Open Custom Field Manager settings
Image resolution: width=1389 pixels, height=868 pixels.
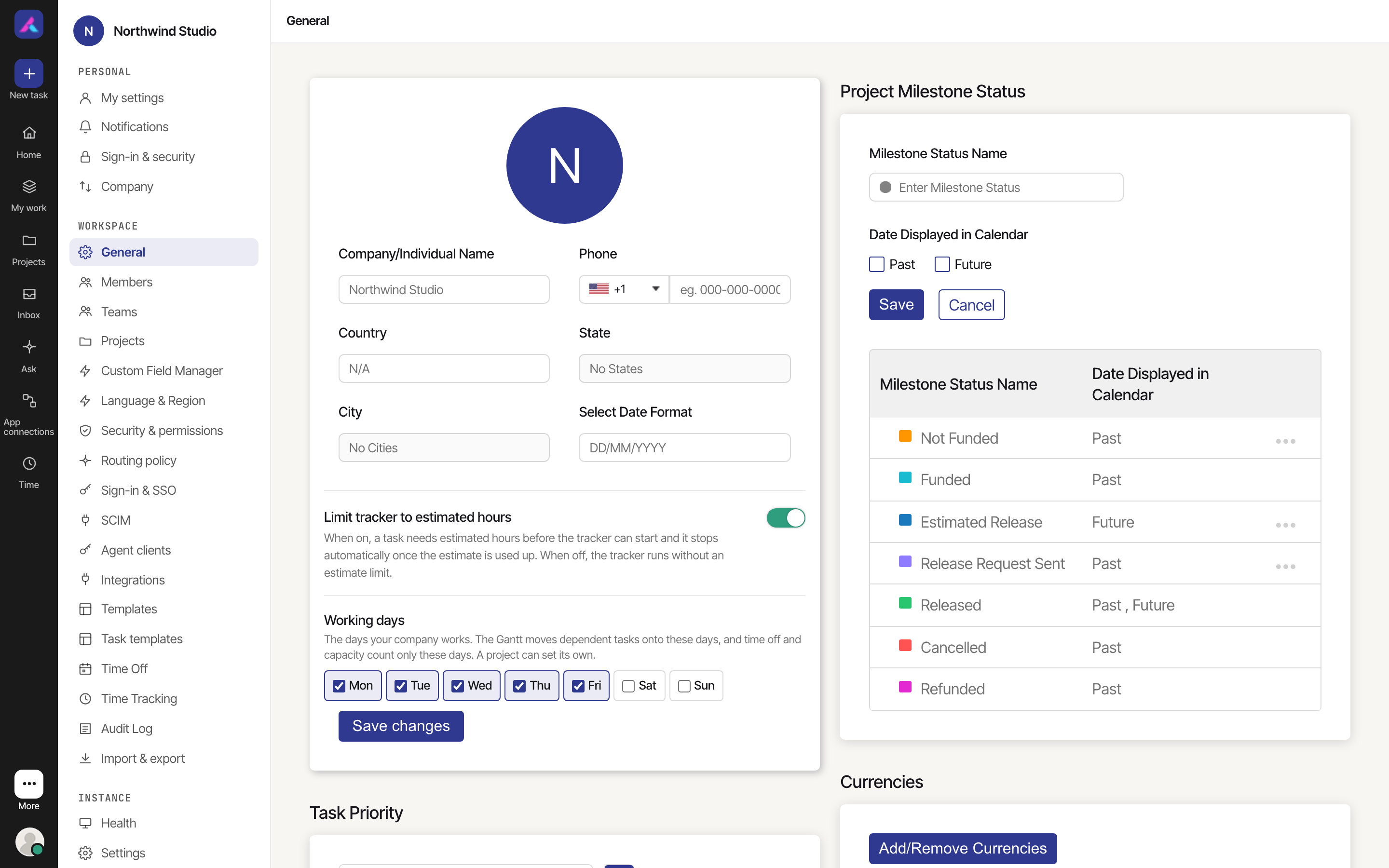coord(163,371)
